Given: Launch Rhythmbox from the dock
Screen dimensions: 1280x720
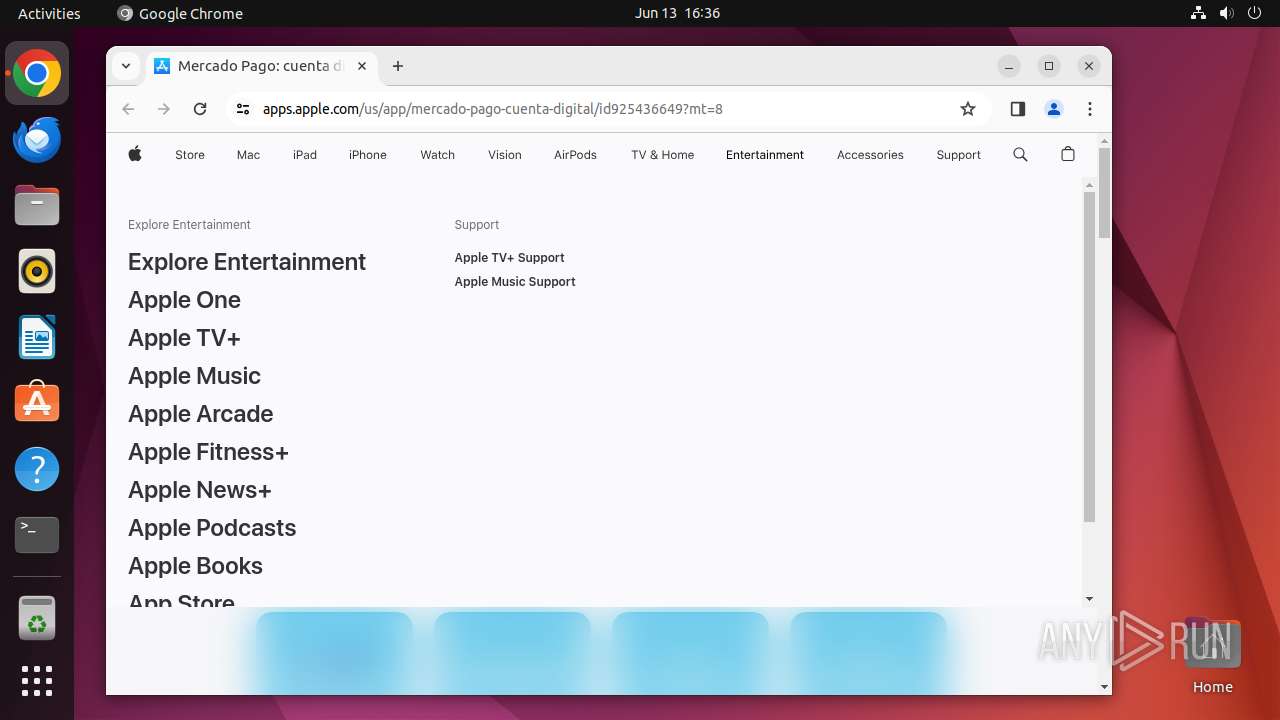Looking at the screenshot, I should pyautogui.click(x=37, y=271).
